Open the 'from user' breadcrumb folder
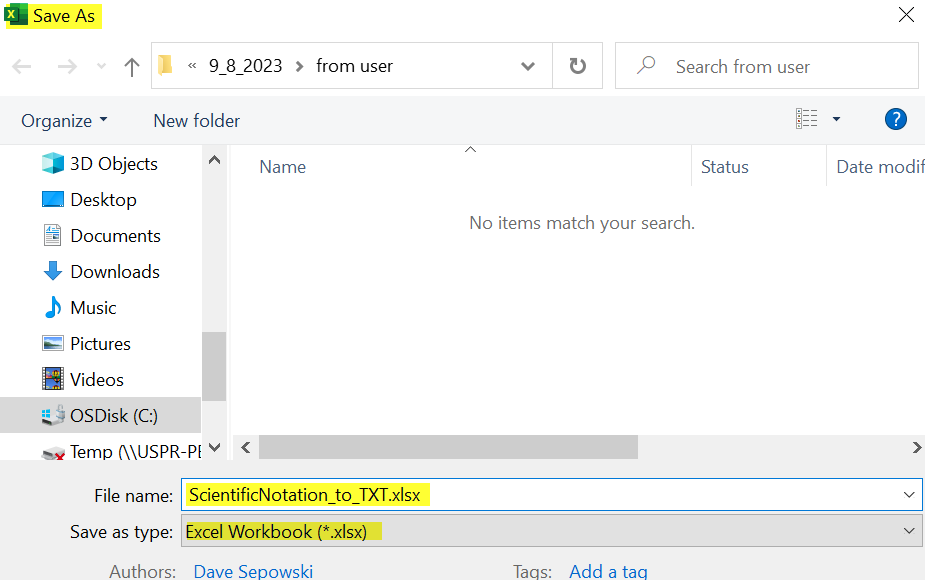The image size is (925, 580). 352,66
